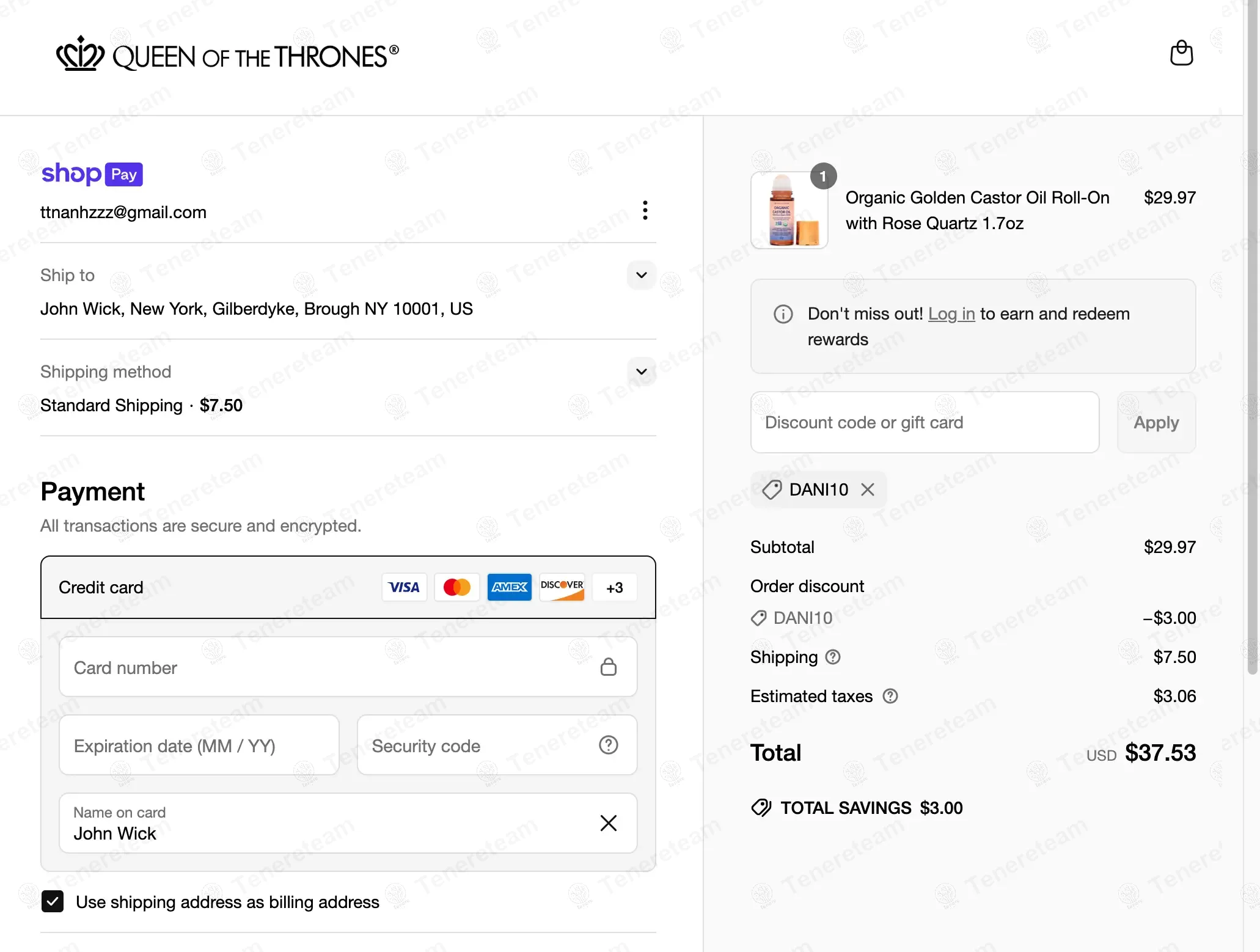The height and width of the screenshot is (952, 1260).
Task: Click the security code help icon
Action: click(608, 745)
